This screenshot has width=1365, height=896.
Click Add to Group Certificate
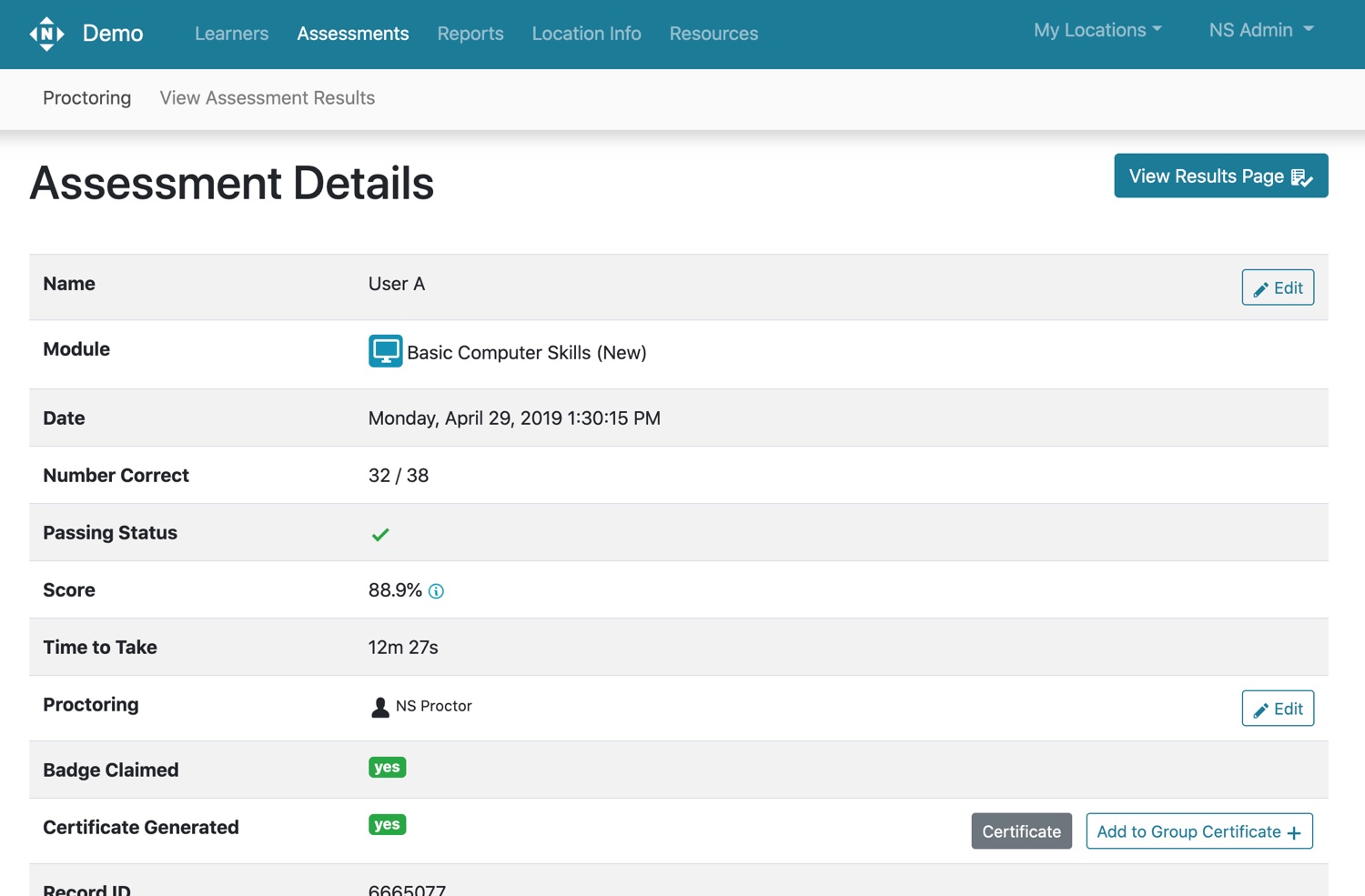coord(1199,831)
